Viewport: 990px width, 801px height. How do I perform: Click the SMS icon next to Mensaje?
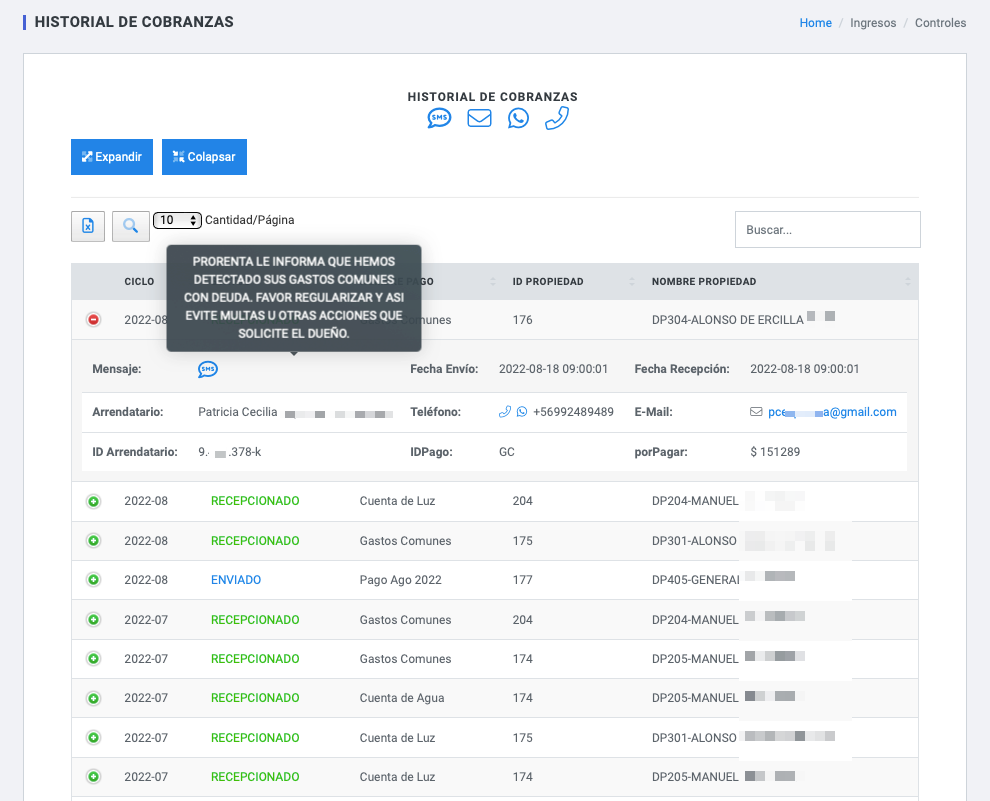(x=208, y=369)
